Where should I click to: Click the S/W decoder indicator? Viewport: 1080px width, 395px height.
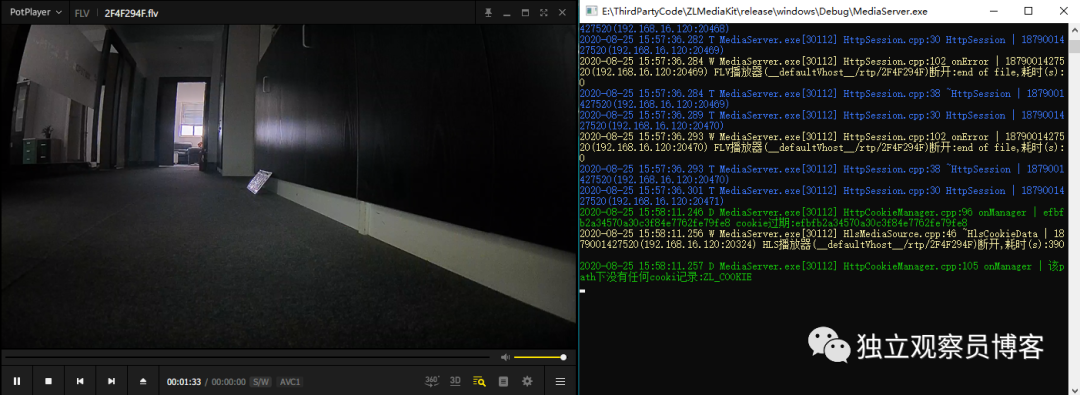pos(261,382)
